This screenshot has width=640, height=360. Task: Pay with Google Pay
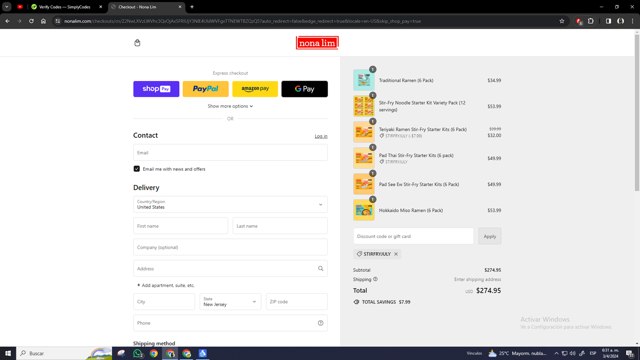(304, 89)
